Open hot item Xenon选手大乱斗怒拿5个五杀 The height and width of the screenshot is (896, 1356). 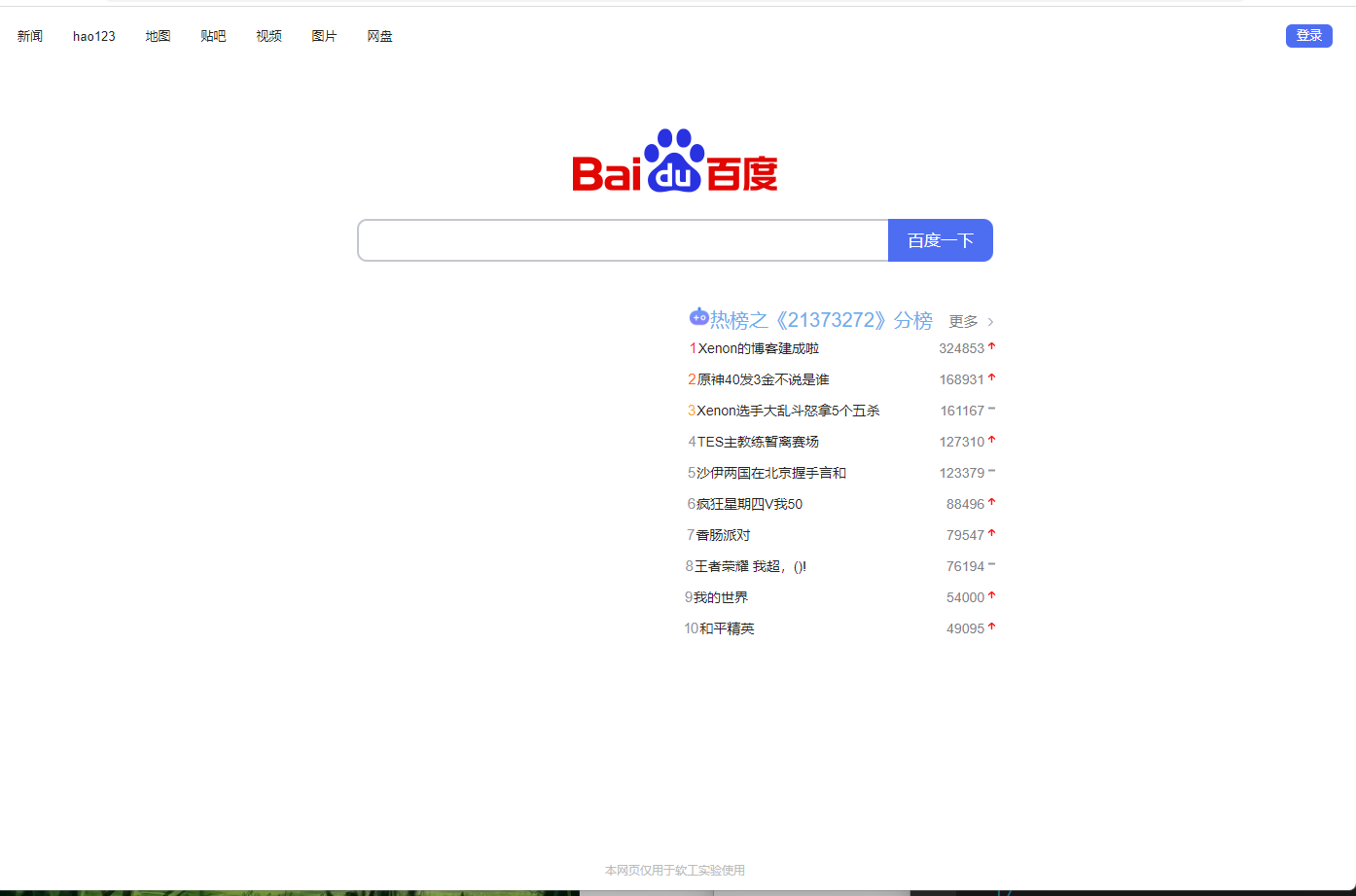pos(788,411)
